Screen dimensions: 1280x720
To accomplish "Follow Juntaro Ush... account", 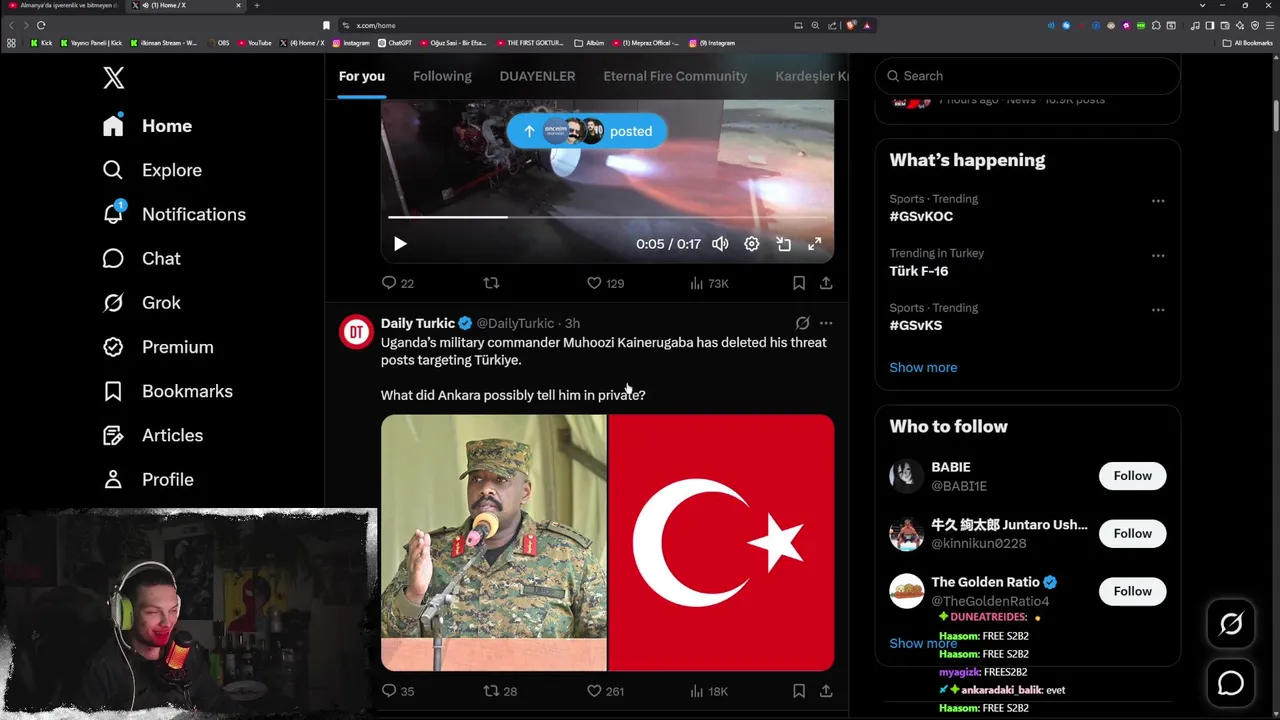I will tap(1132, 534).
